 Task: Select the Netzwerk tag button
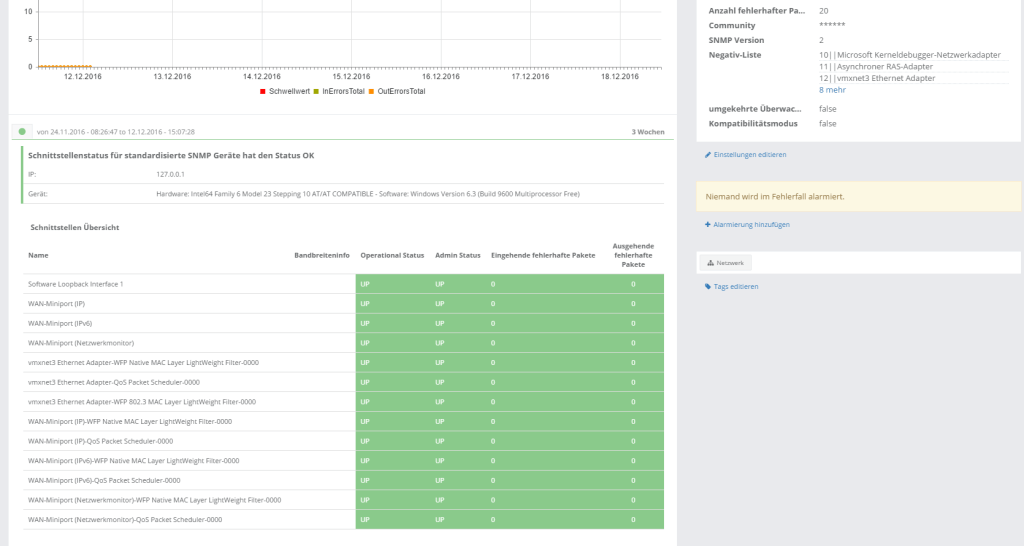[x=724, y=263]
